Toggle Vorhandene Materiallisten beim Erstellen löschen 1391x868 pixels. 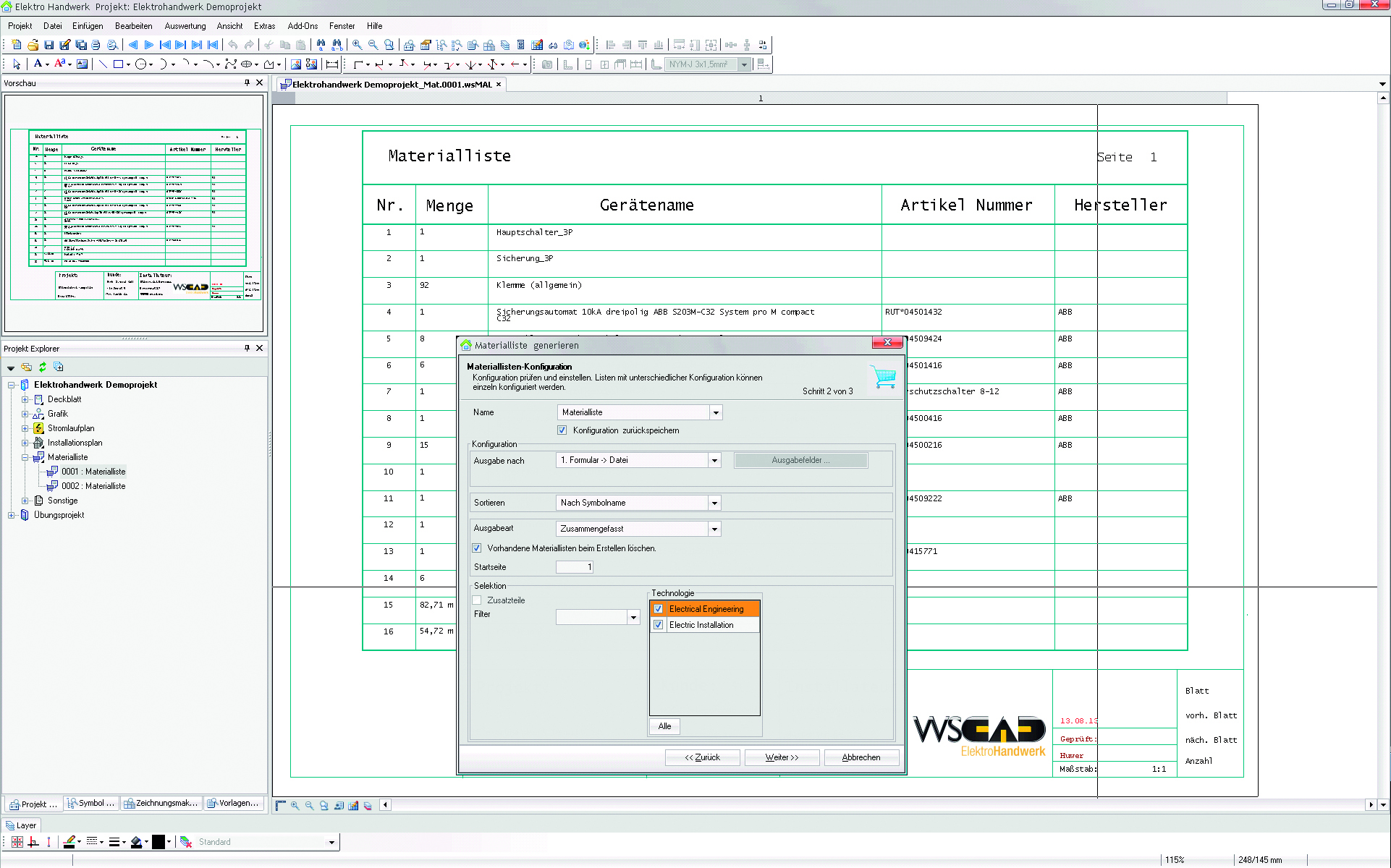pos(477,548)
